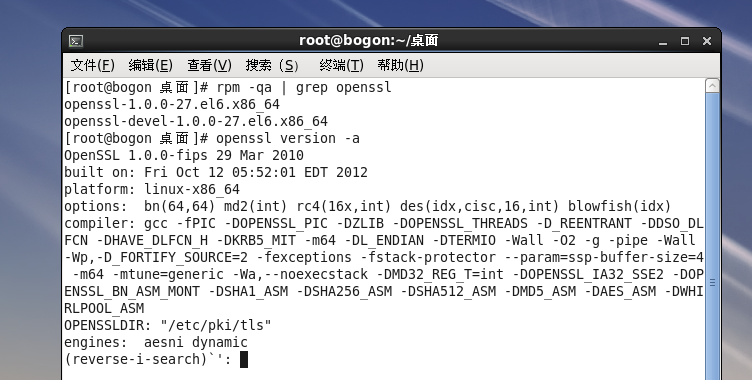Screen dimensions: 752x380
Task: Click the vertical scrollbar thumb grip
Action: pos(712,283)
